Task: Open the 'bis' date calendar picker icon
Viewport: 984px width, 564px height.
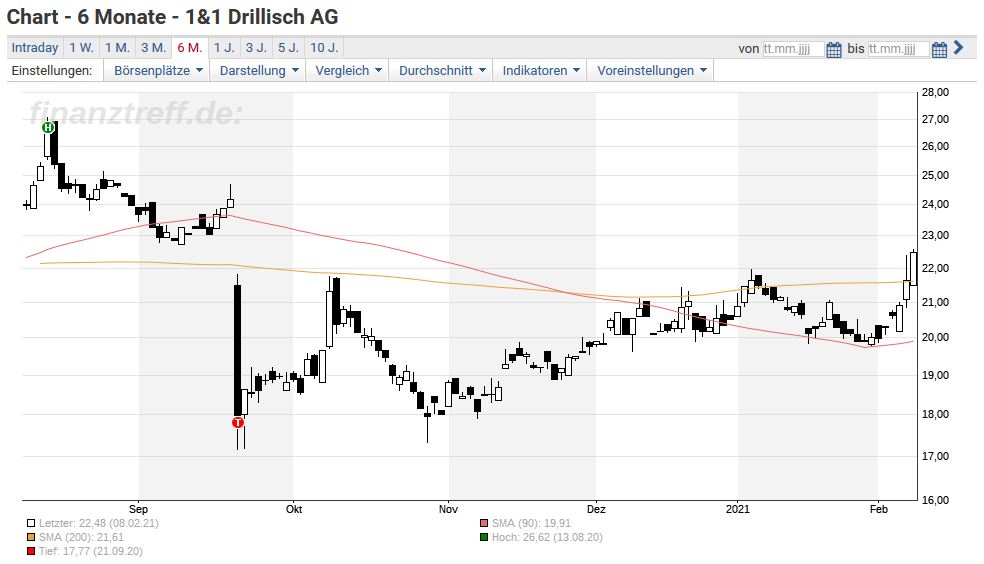Action: click(x=939, y=50)
